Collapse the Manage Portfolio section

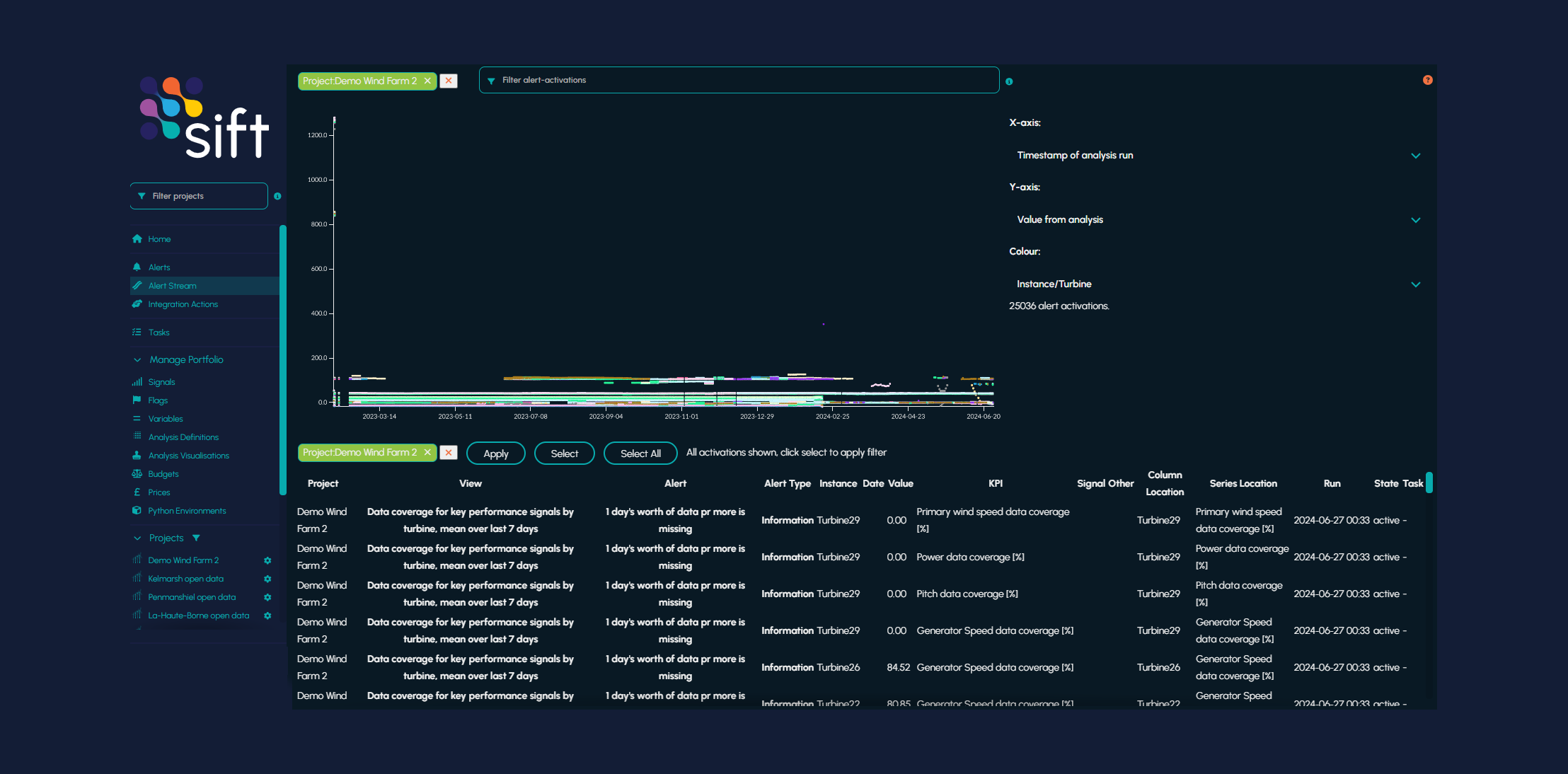137,360
